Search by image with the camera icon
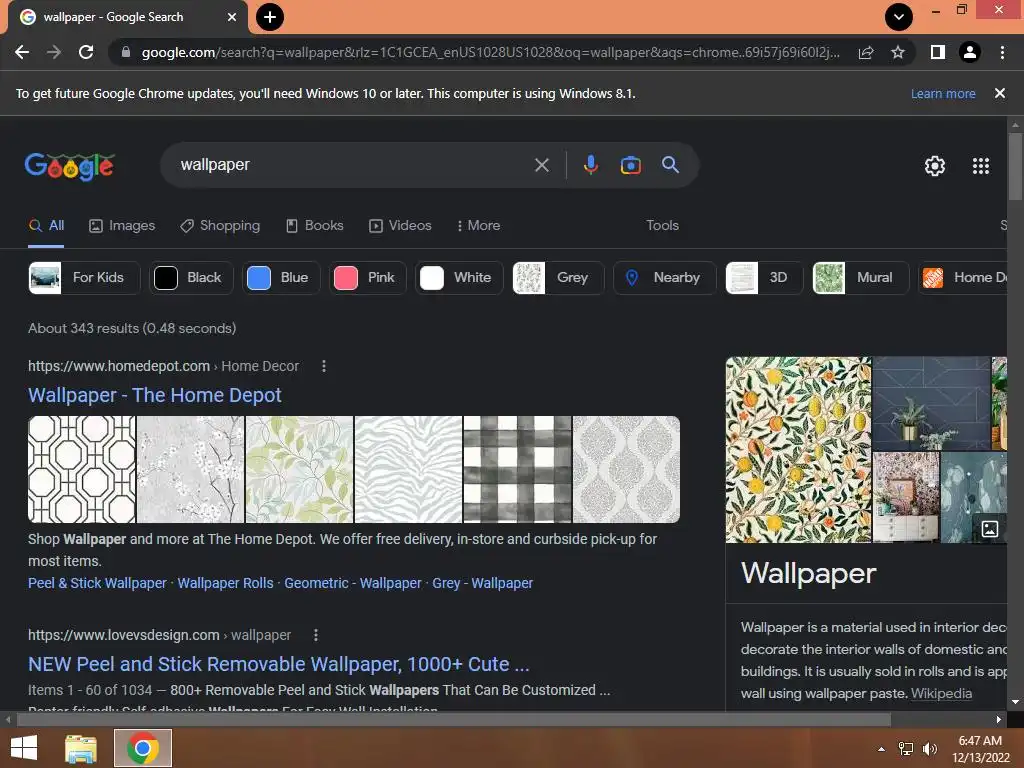Viewport: 1024px width, 768px height. point(631,165)
